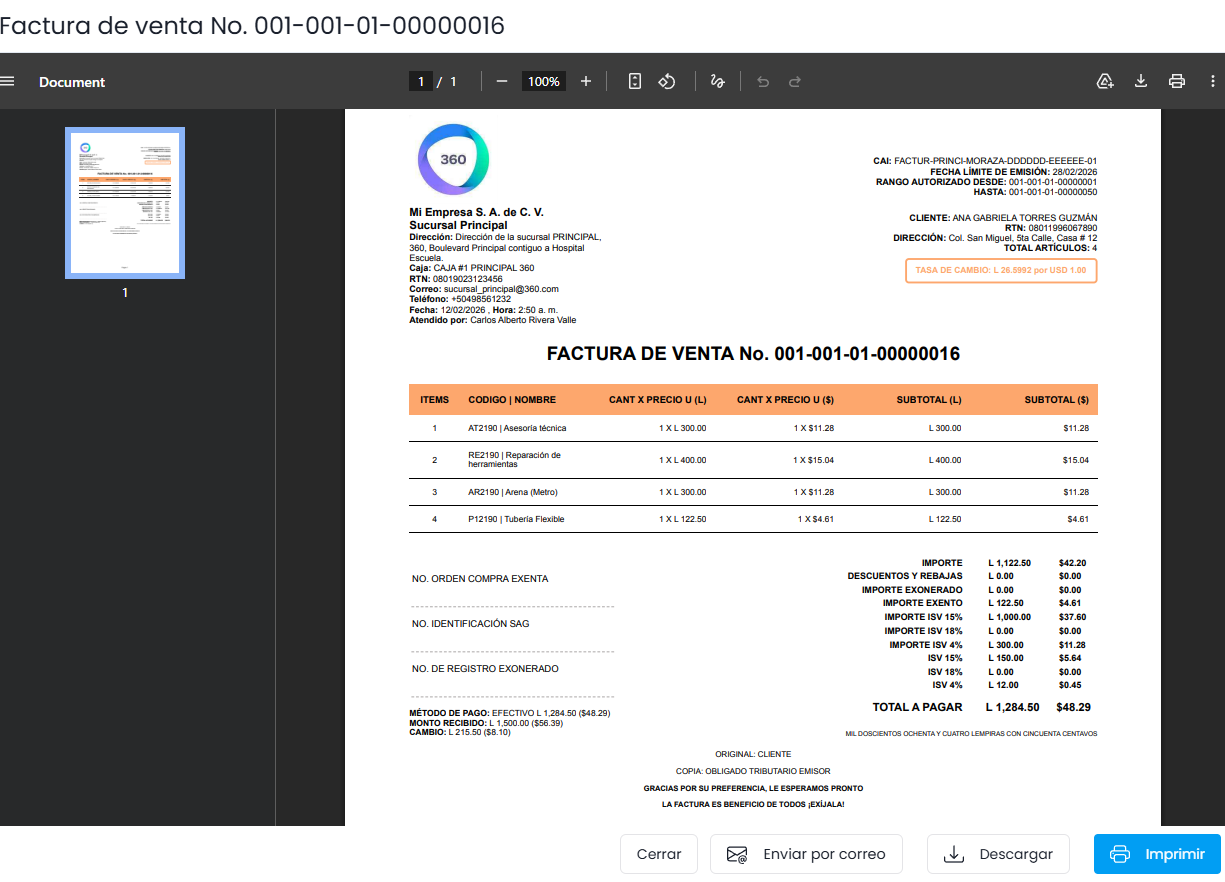Click the IMPORTE EXENTO label
Viewport: 1225px width, 882px height.
coord(923,603)
